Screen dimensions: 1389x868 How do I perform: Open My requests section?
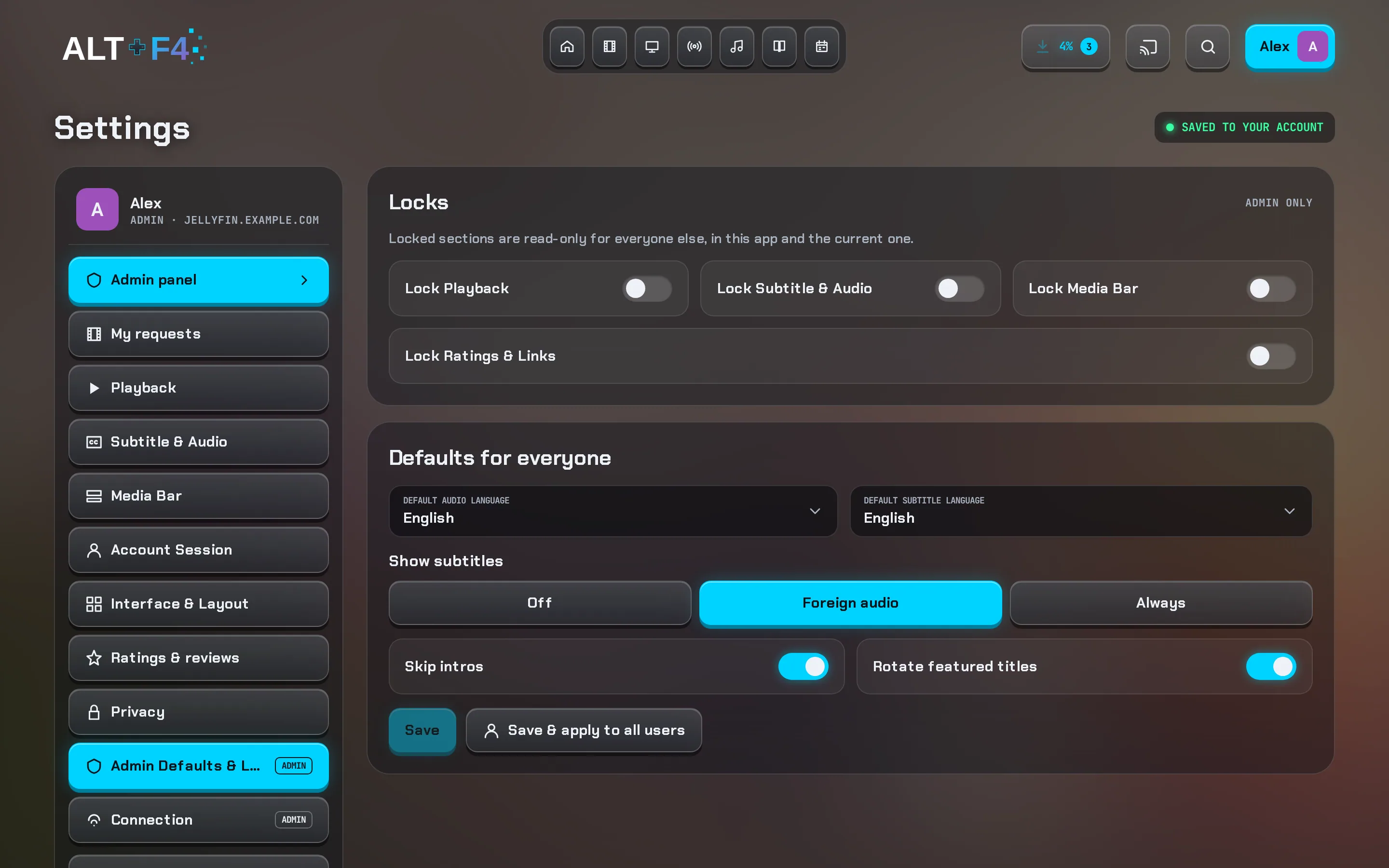coord(199,334)
